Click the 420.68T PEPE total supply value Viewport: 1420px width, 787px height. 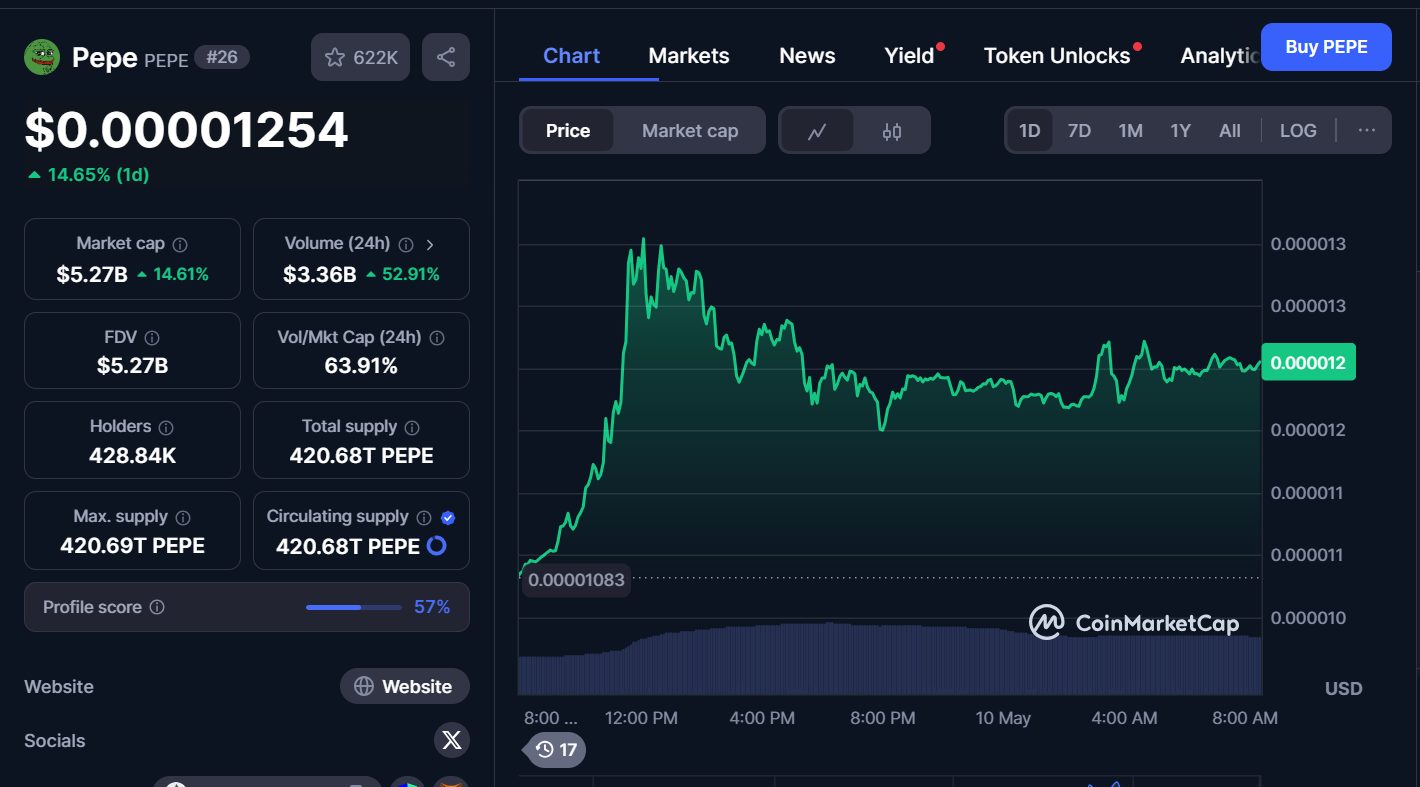tap(361, 456)
